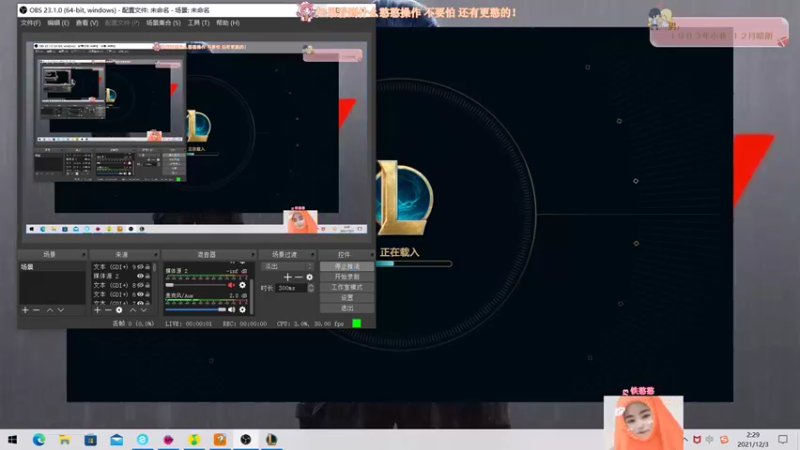Move the scene down in the scenes list
The height and width of the screenshot is (450, 800).
pyautogui.click(x=61, y=310)
